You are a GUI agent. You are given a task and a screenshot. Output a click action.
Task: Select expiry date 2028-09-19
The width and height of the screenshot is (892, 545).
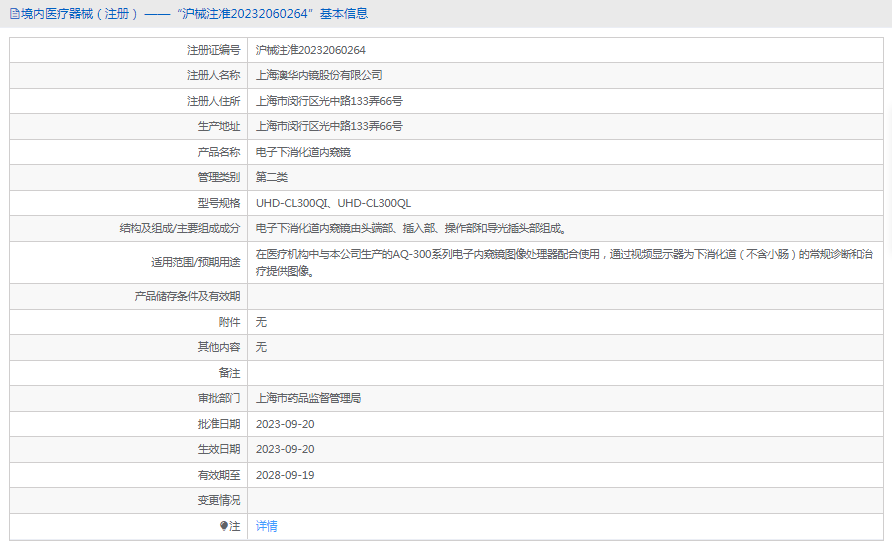click(285, 475)
